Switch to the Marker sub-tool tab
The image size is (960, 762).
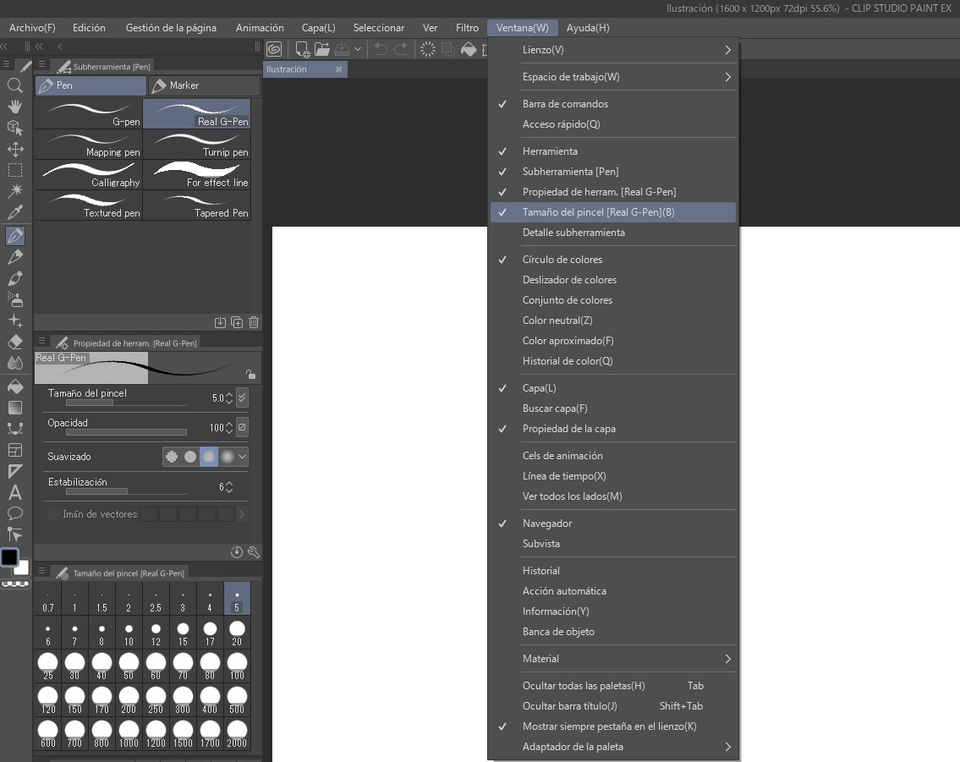(203, 87)
